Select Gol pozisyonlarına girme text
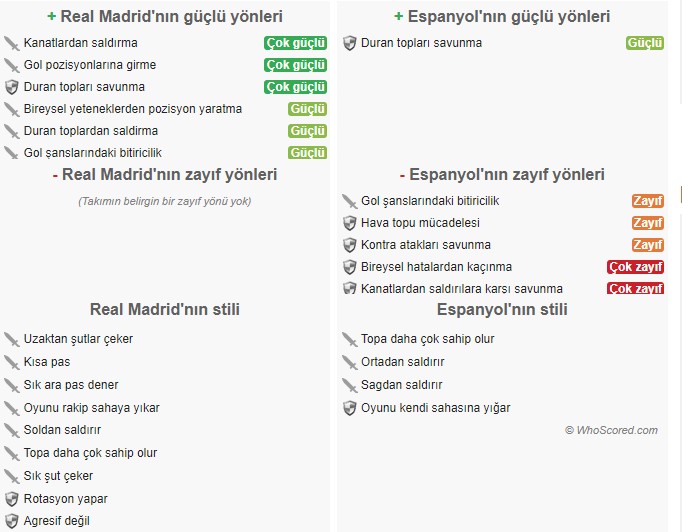This screenshot has height=532, width=682. point(90,65)
